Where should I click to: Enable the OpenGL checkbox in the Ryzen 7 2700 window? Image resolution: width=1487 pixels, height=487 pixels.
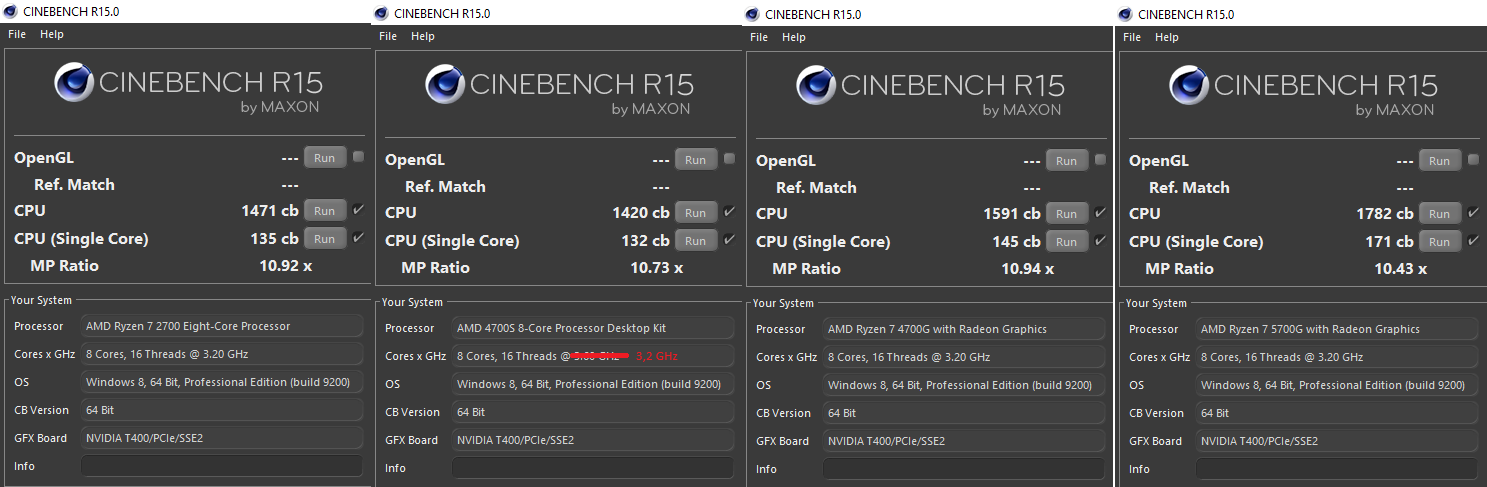pyautogui.click(x=358, y=157)
